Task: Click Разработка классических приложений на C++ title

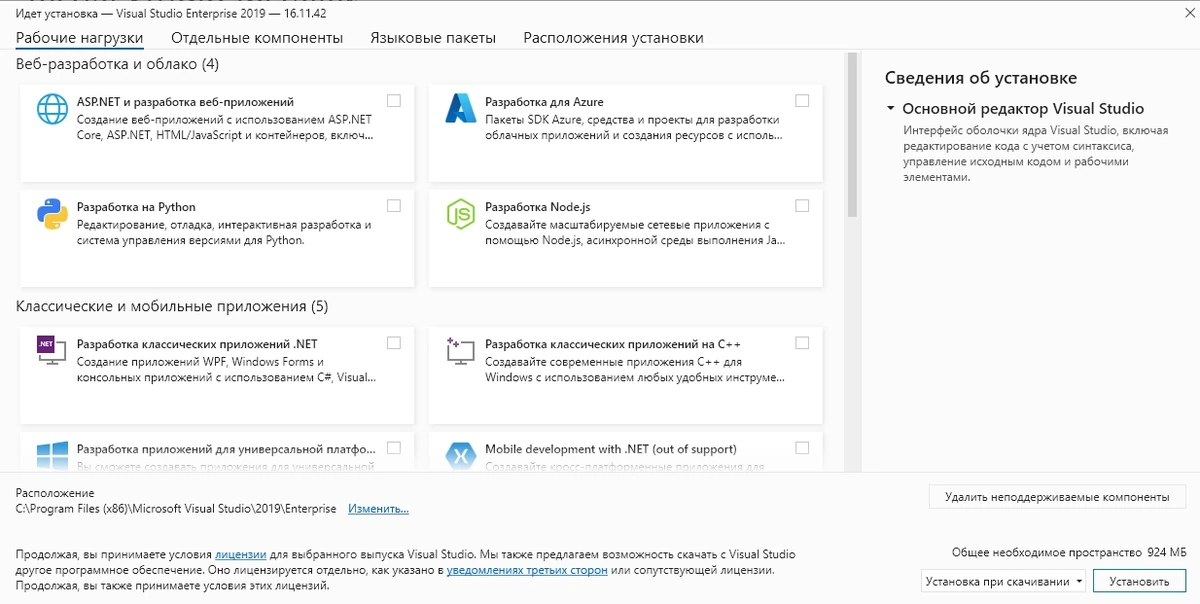Action: pyautogui.click(x=613, y=345)
